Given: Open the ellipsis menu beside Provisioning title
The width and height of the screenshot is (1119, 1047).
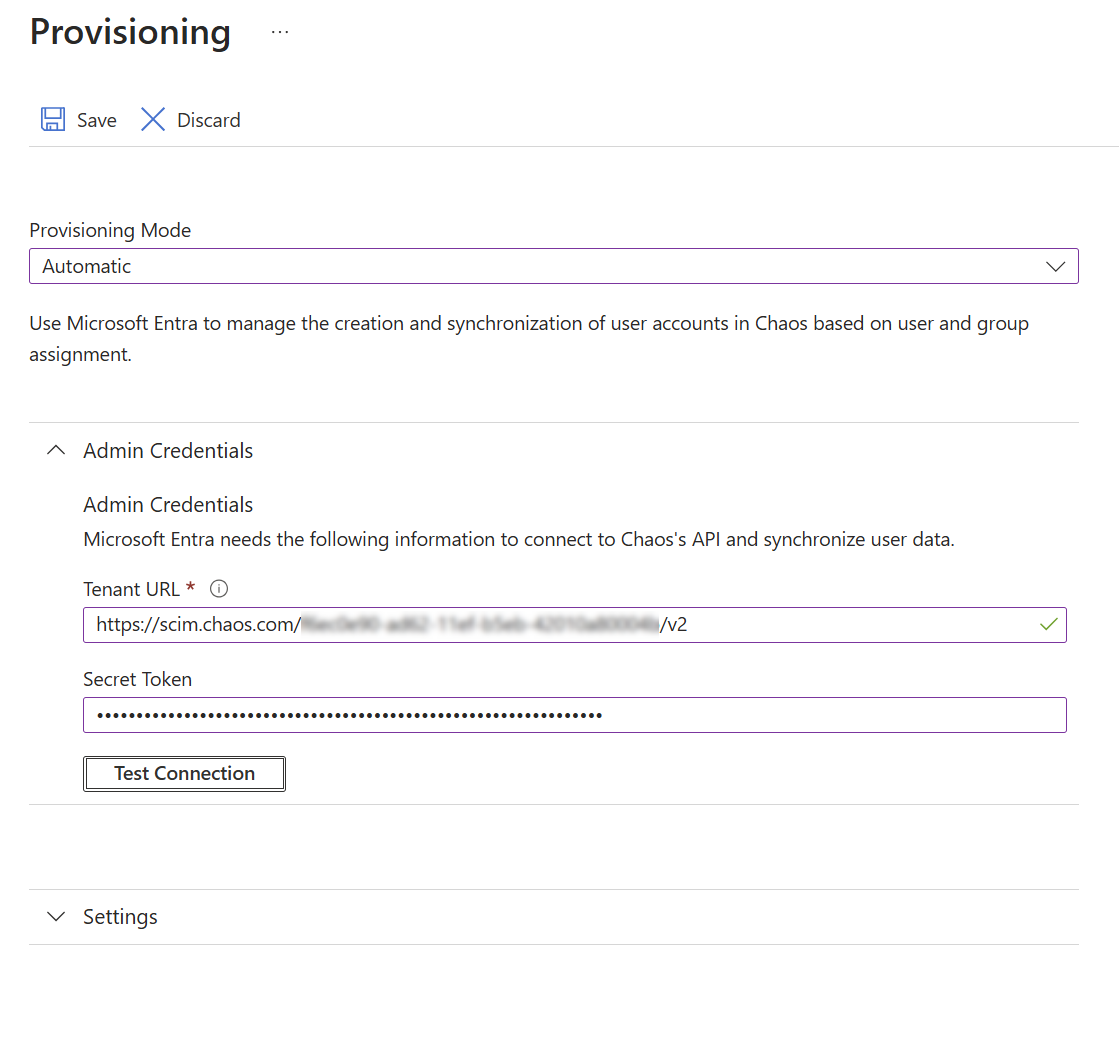Looking at the screenshot, I should click(280, 32).
